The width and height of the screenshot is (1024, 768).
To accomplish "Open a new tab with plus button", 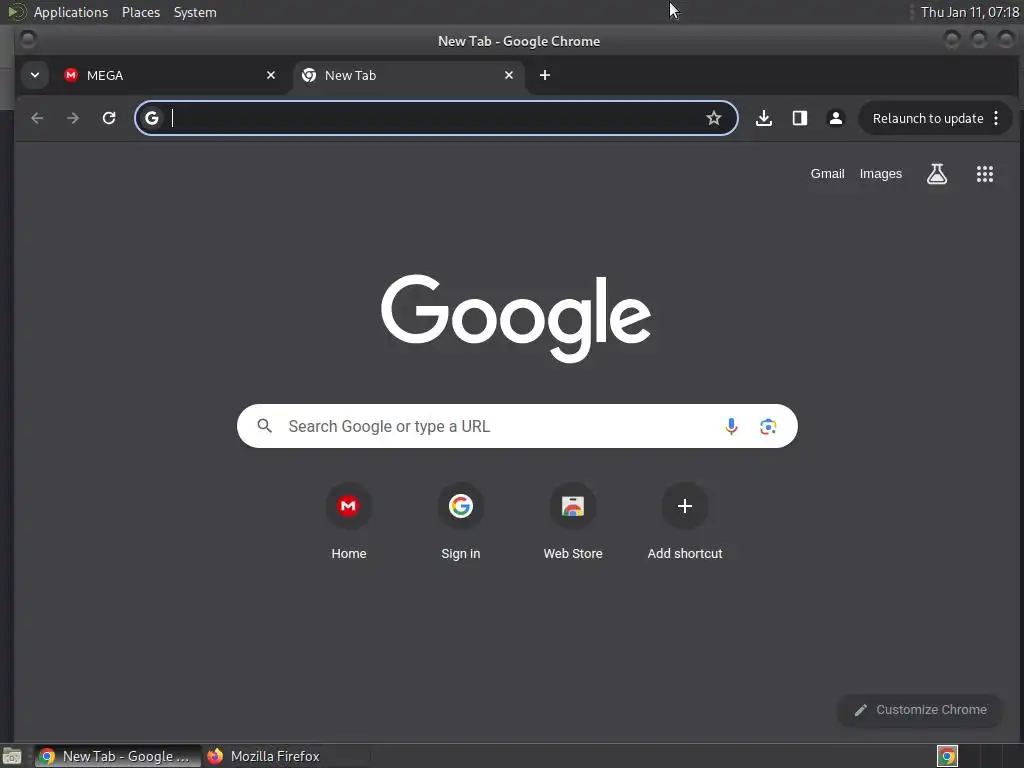I will tap(545, 75).
